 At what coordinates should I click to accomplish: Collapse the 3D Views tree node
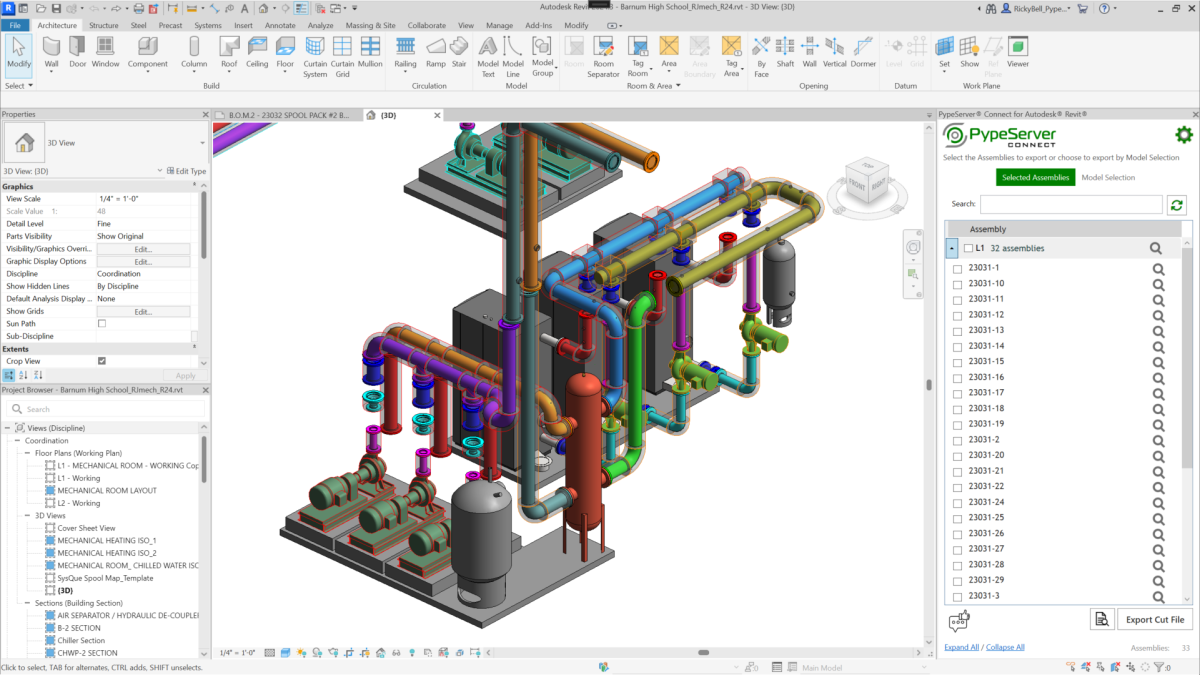[27, 516]
